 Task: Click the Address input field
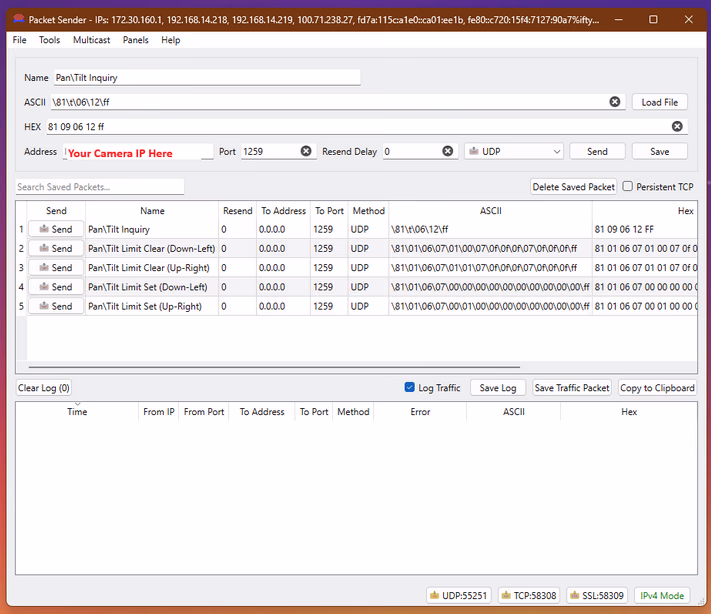138,152
